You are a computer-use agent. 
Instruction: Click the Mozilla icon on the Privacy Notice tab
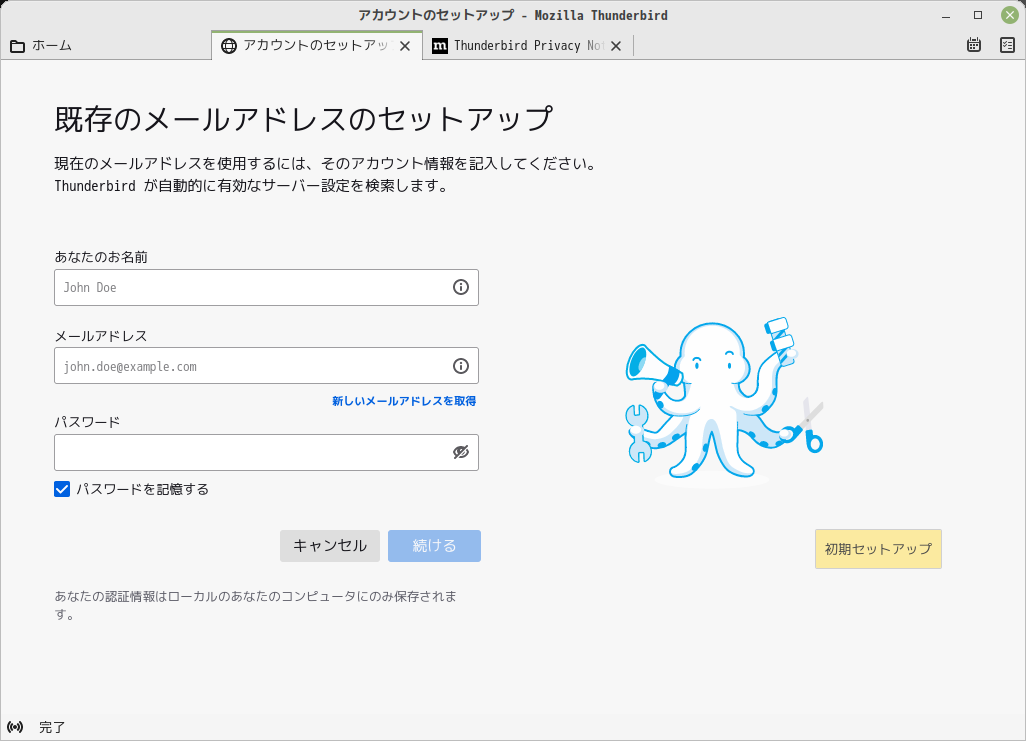pyautogui.click(x=440, y=46)
